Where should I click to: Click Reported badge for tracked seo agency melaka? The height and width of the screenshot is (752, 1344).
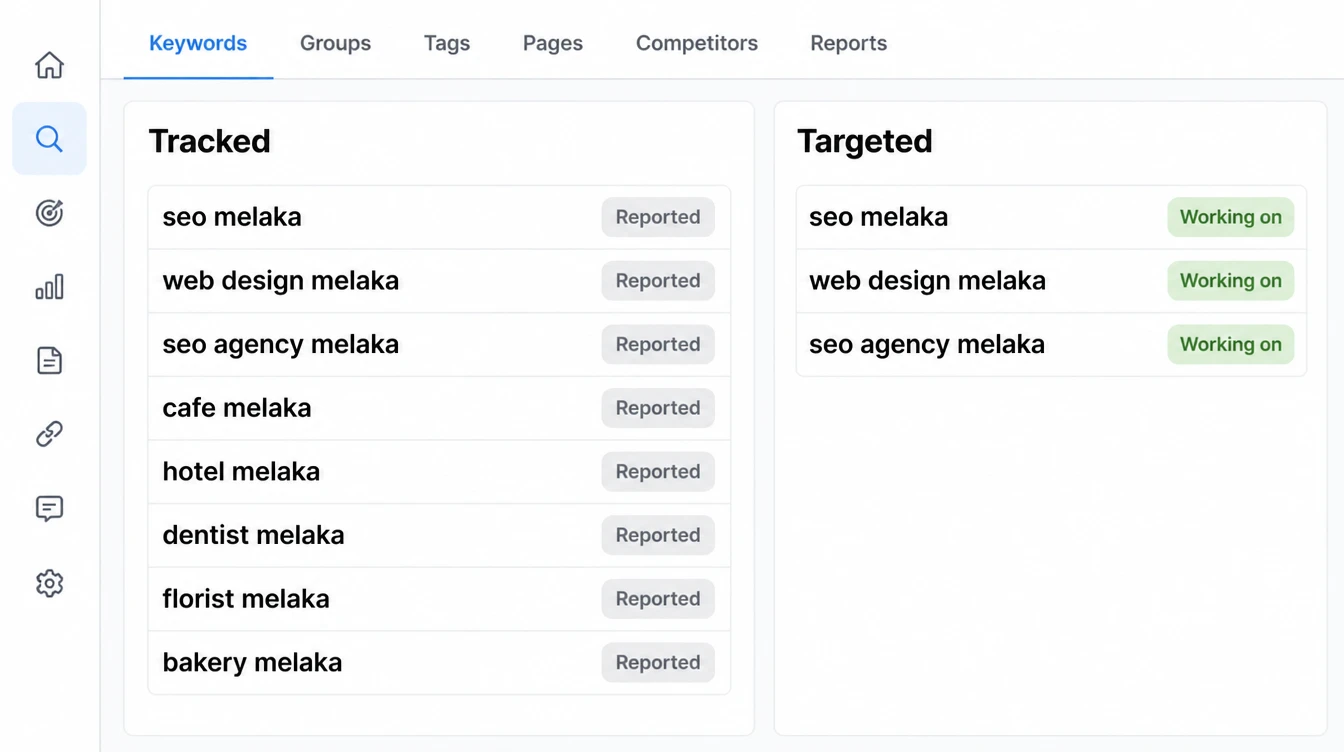pos(658,344)
